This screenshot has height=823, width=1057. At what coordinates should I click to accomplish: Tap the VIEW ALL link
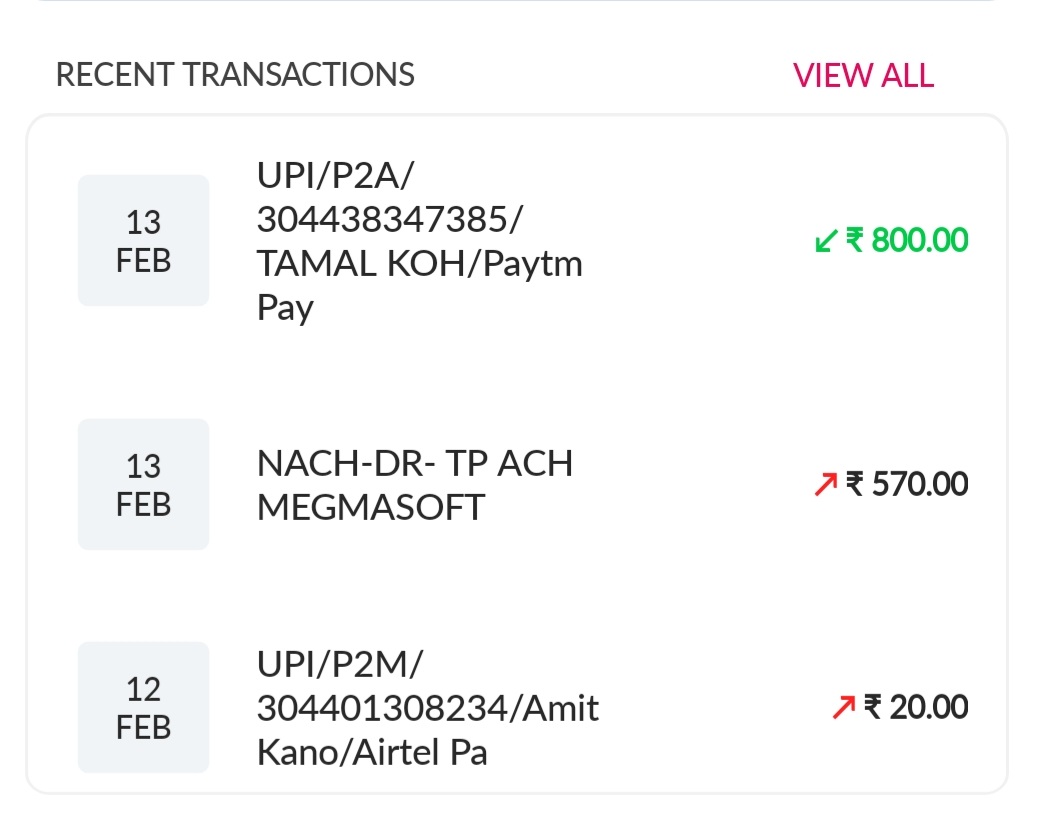point(863,75)
